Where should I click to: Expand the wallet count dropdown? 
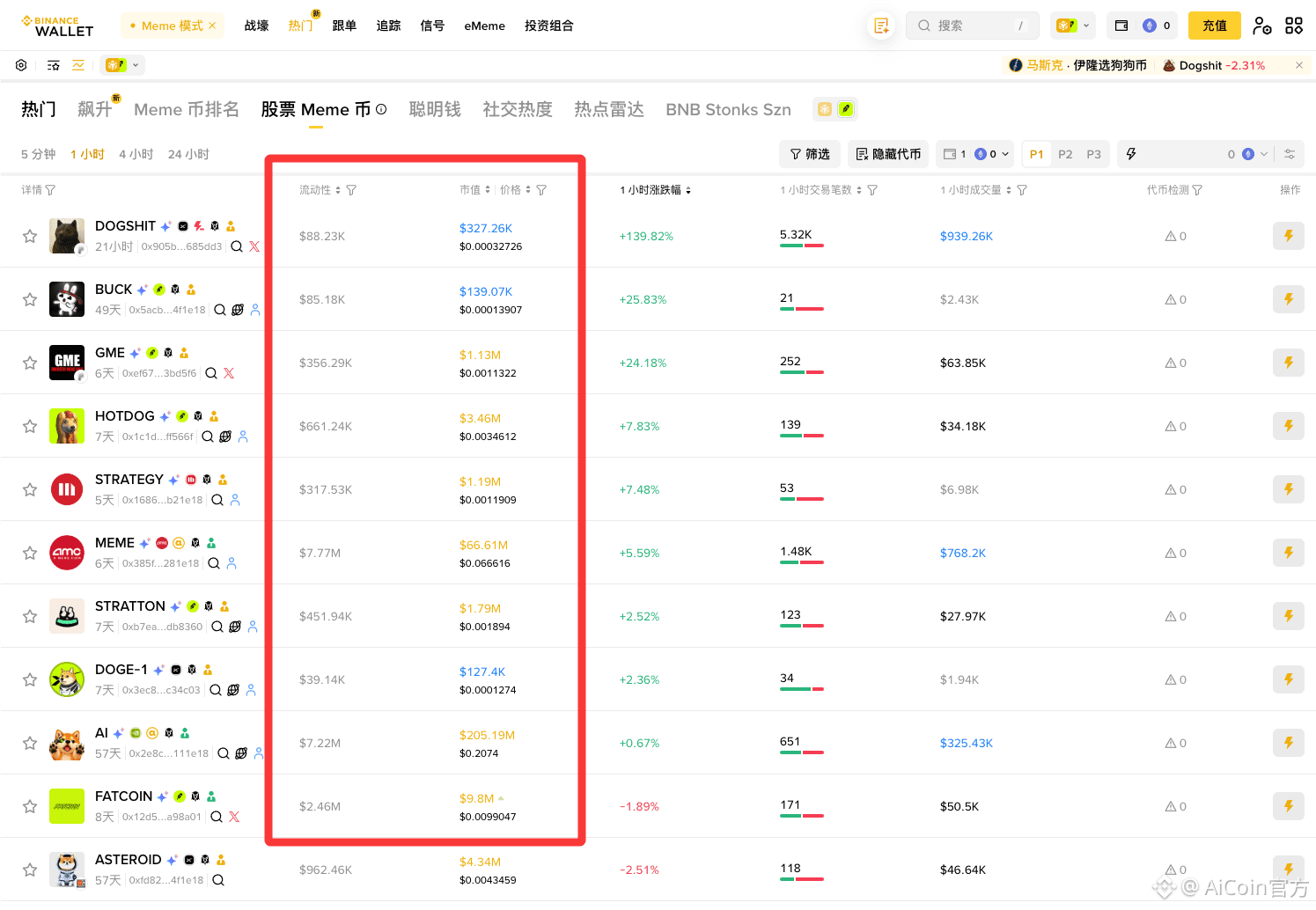(x=975, y=154)
